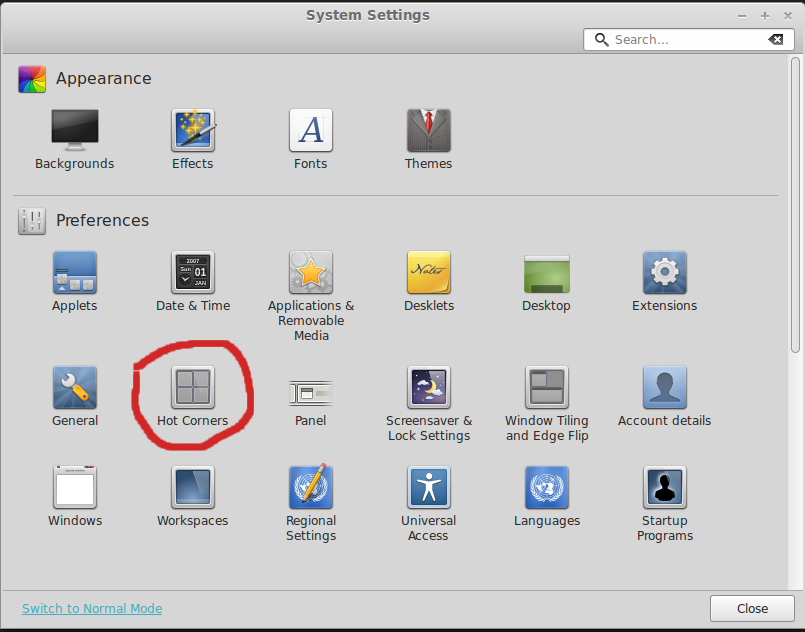Close the System Settings window

click(x=751, y=608)
